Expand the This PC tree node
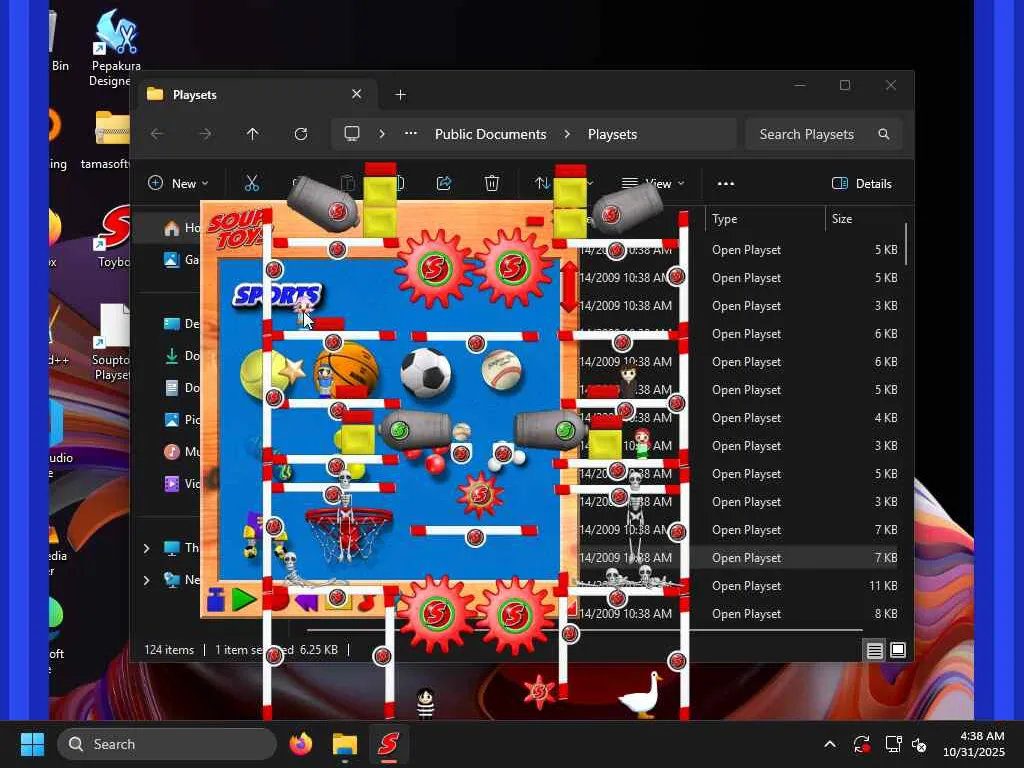The height and width of the screenshot is (768, 1024). point(146,548)
